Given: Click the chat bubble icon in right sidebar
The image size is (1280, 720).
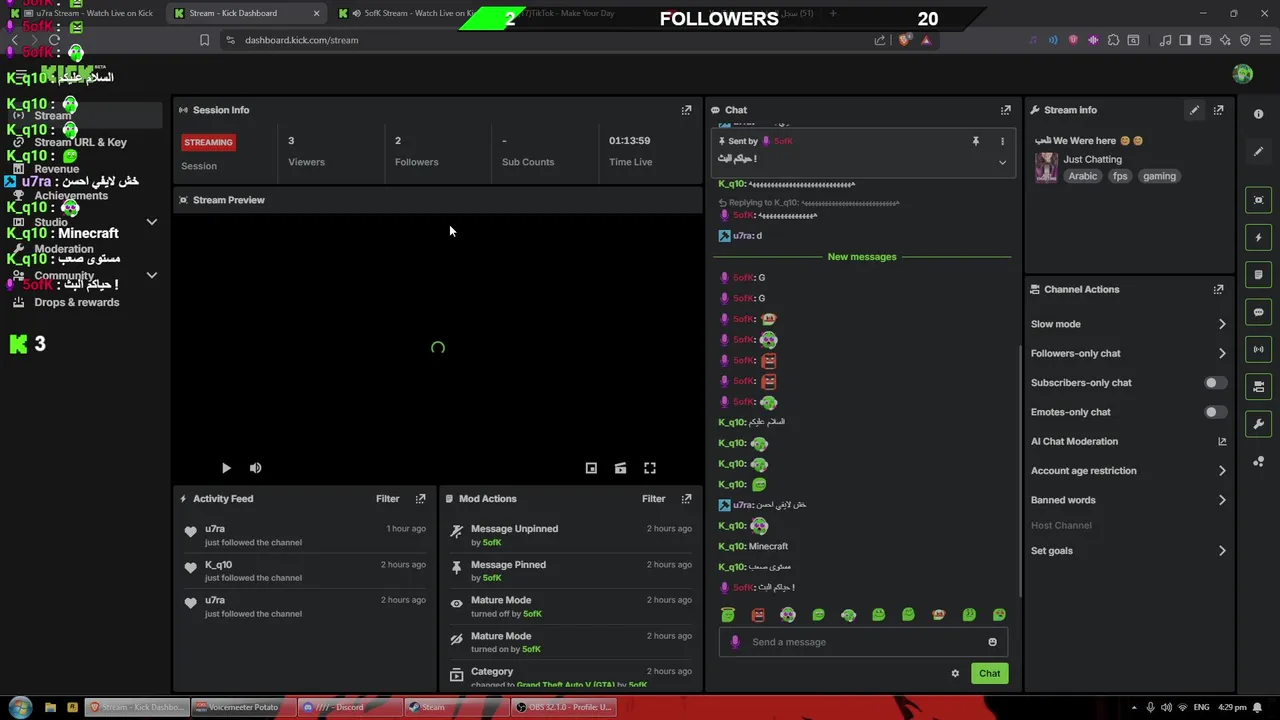Looking at the screenshot, I should 1258,312.
